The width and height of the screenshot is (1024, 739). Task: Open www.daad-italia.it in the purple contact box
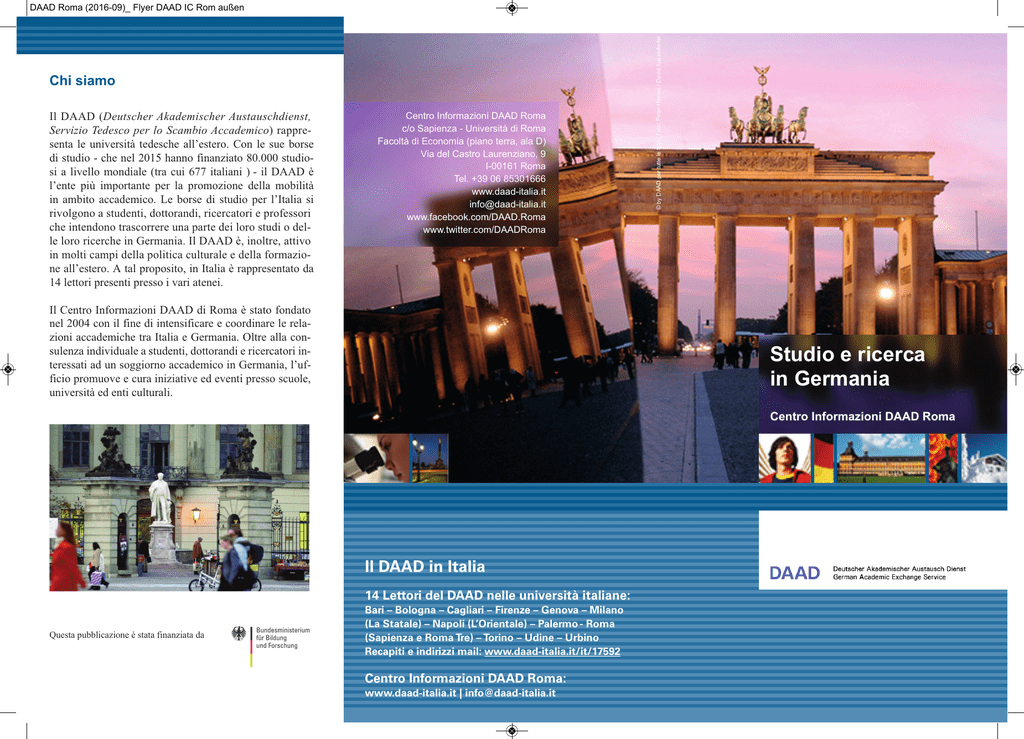[508, 191]
